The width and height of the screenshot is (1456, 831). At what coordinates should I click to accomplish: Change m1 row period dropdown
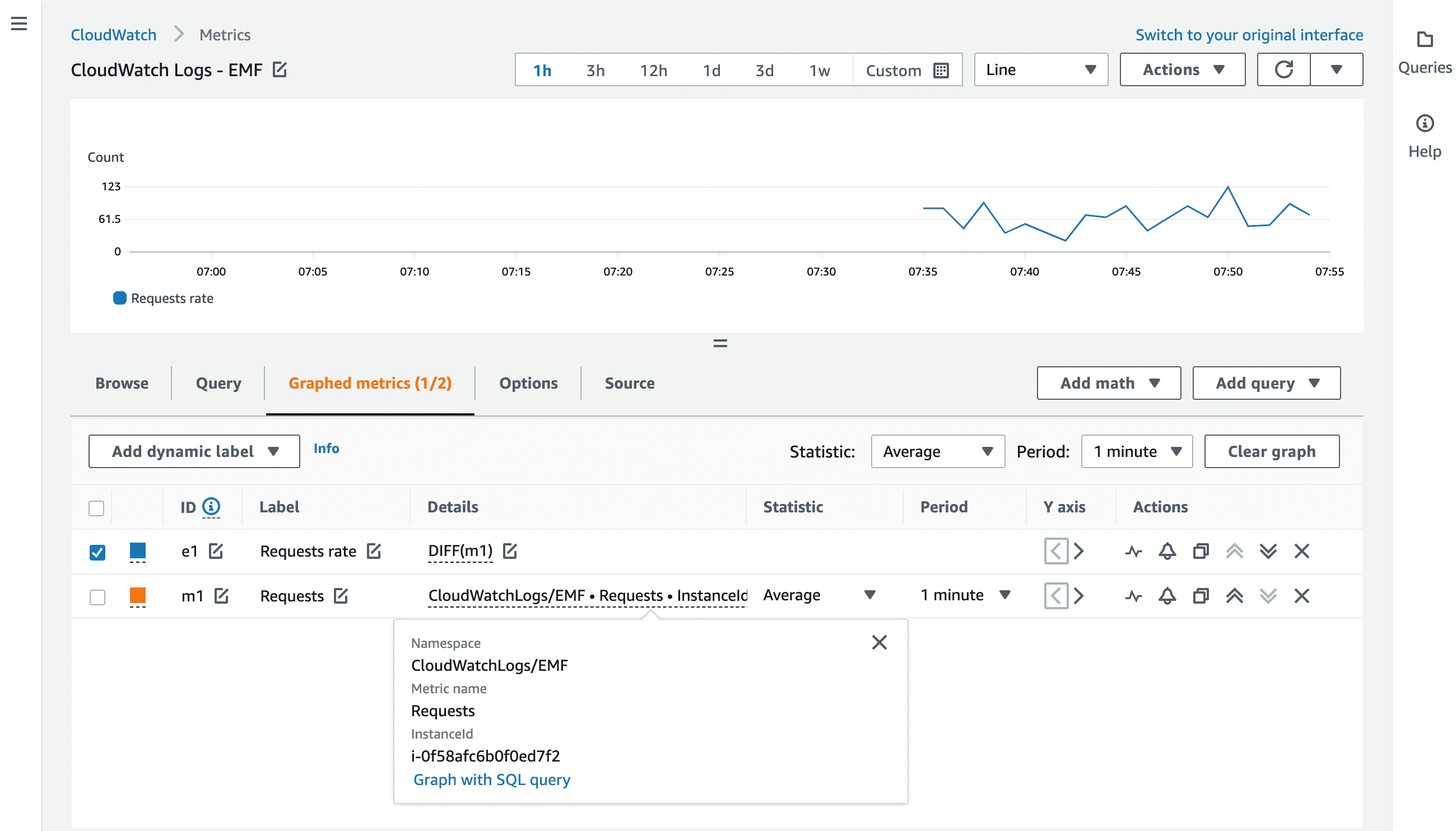965,595
